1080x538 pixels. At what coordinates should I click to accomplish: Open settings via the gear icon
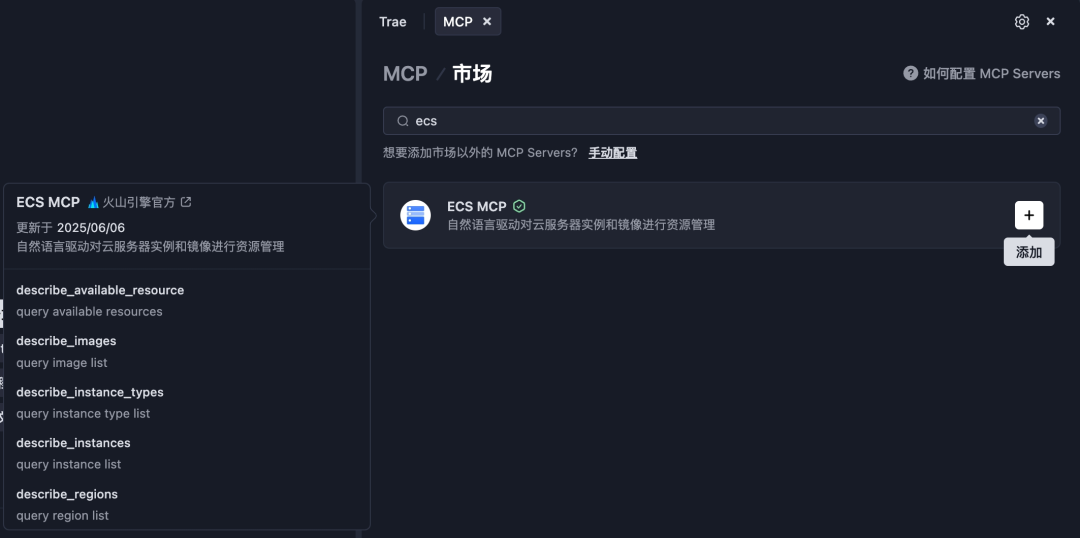coord(1021,22)
